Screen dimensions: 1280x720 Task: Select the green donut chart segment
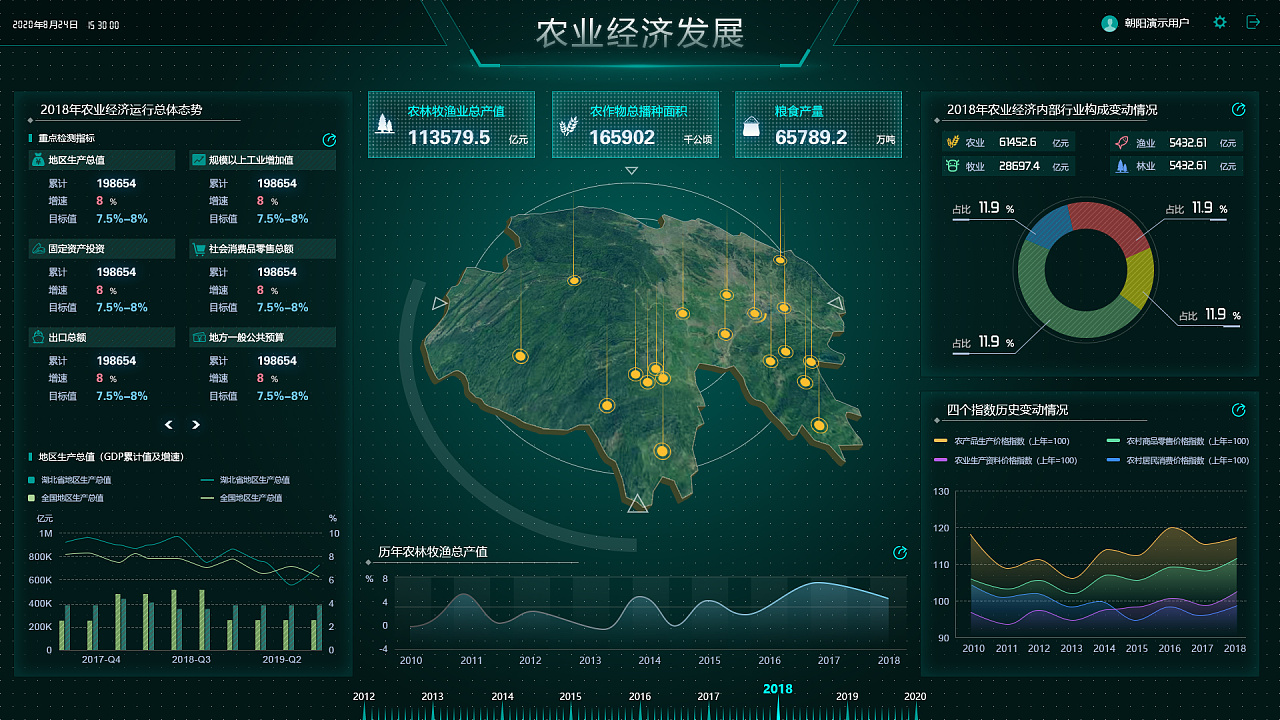click(1050, 308)
